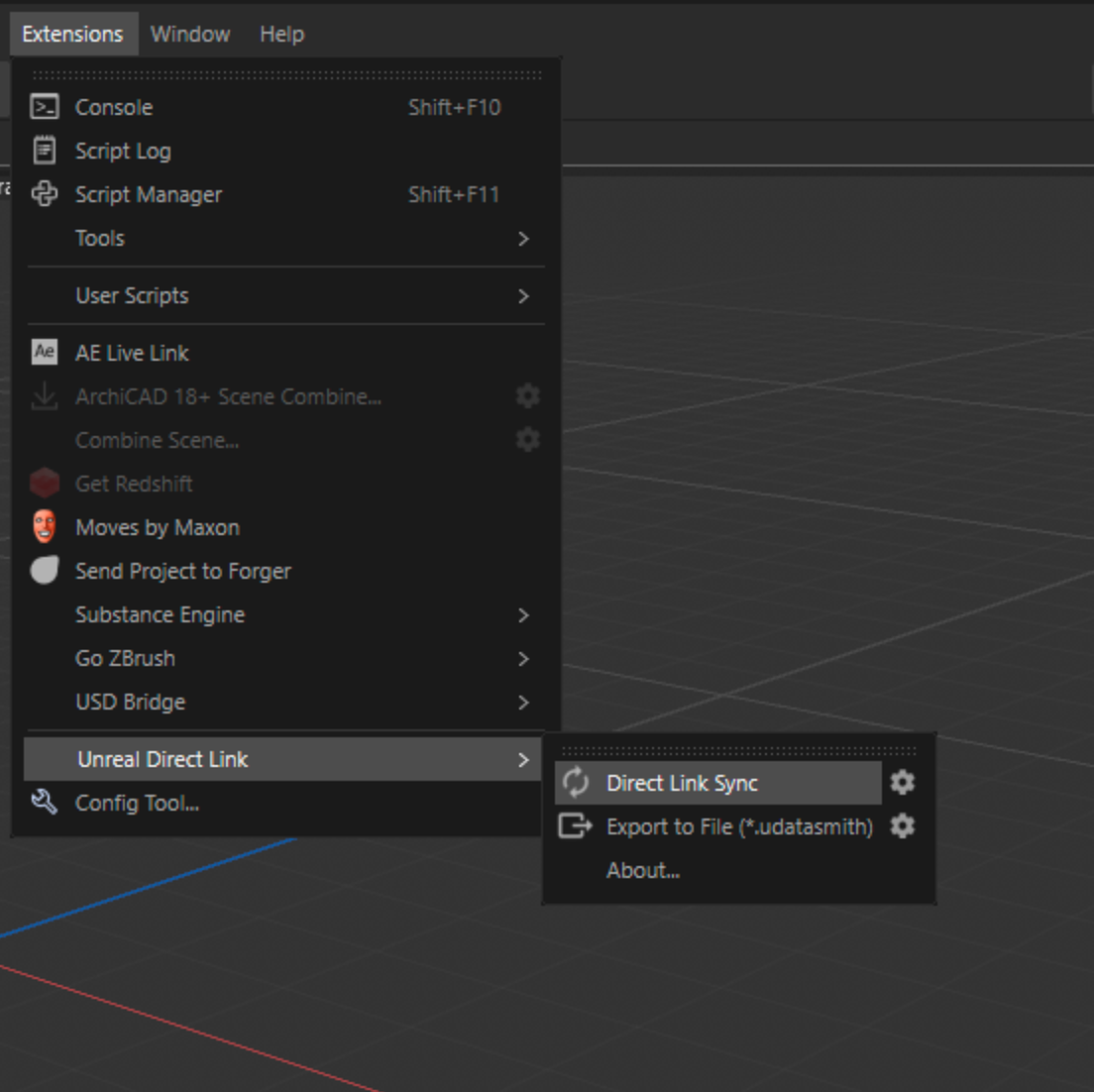
Task: Click the Get Redshift cube icon
Action: pyautogui.click(x=45, y=483)
